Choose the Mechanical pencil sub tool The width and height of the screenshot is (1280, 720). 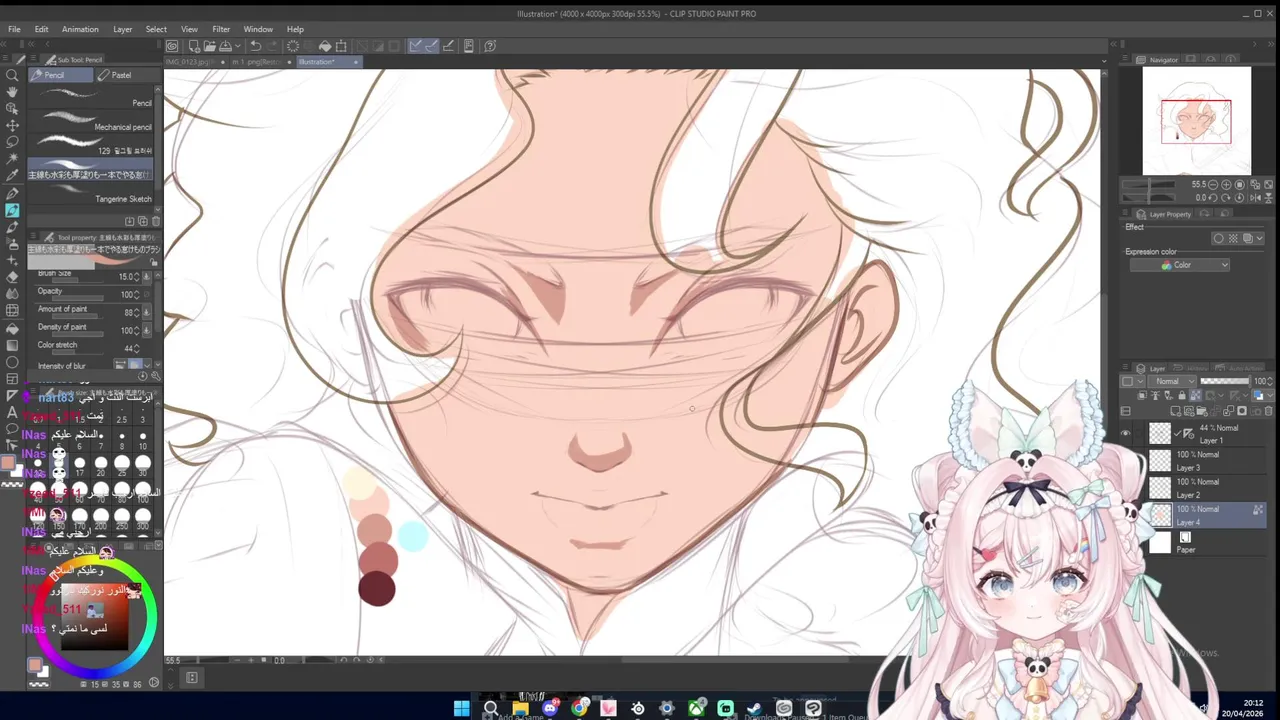92,121
